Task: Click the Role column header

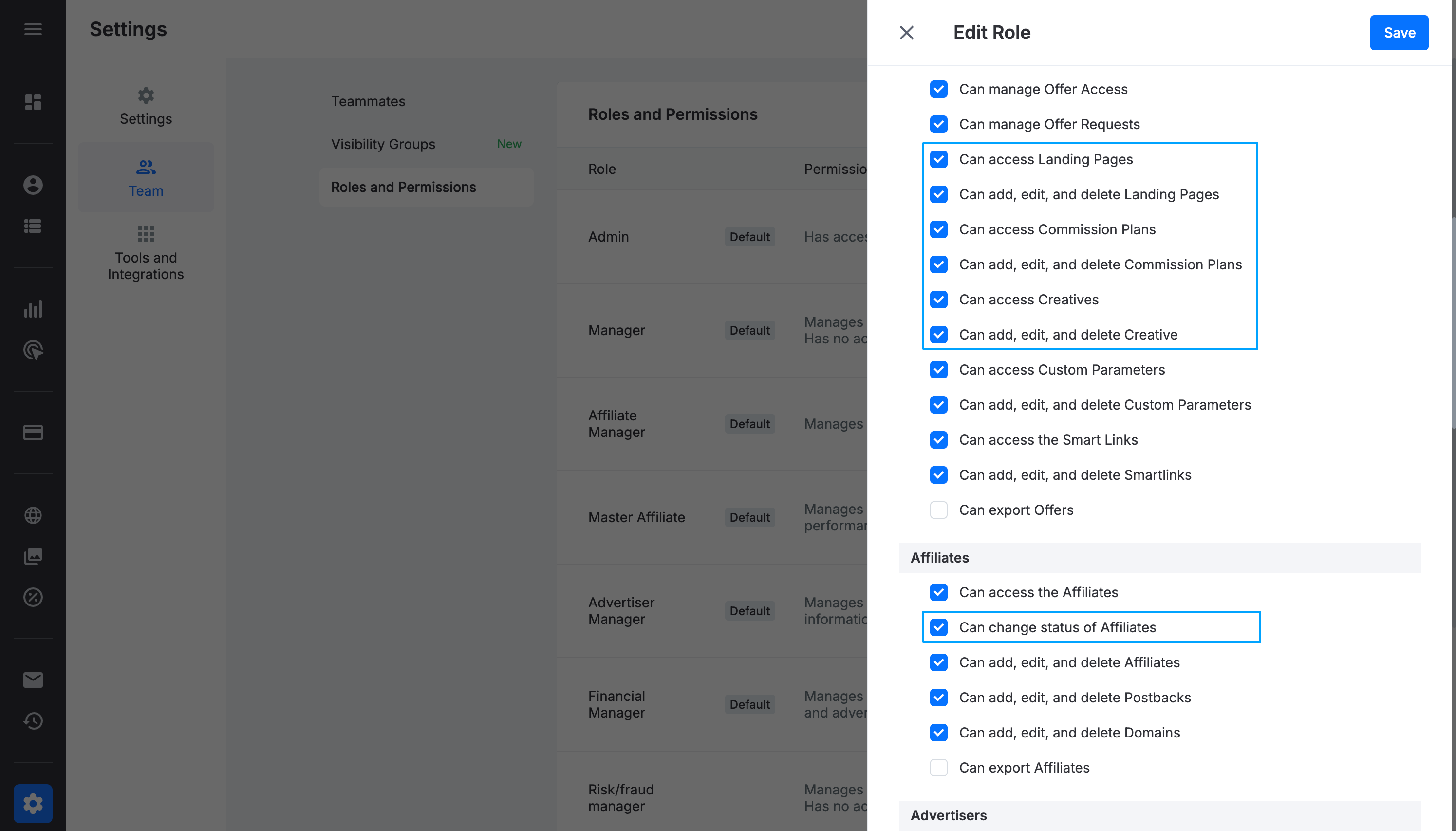Action: (x=602, y=169)
